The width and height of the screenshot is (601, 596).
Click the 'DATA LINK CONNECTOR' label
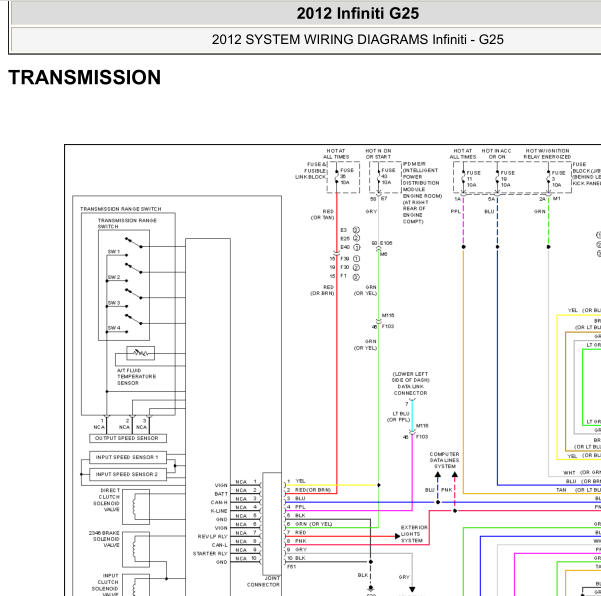coord(410,390)
